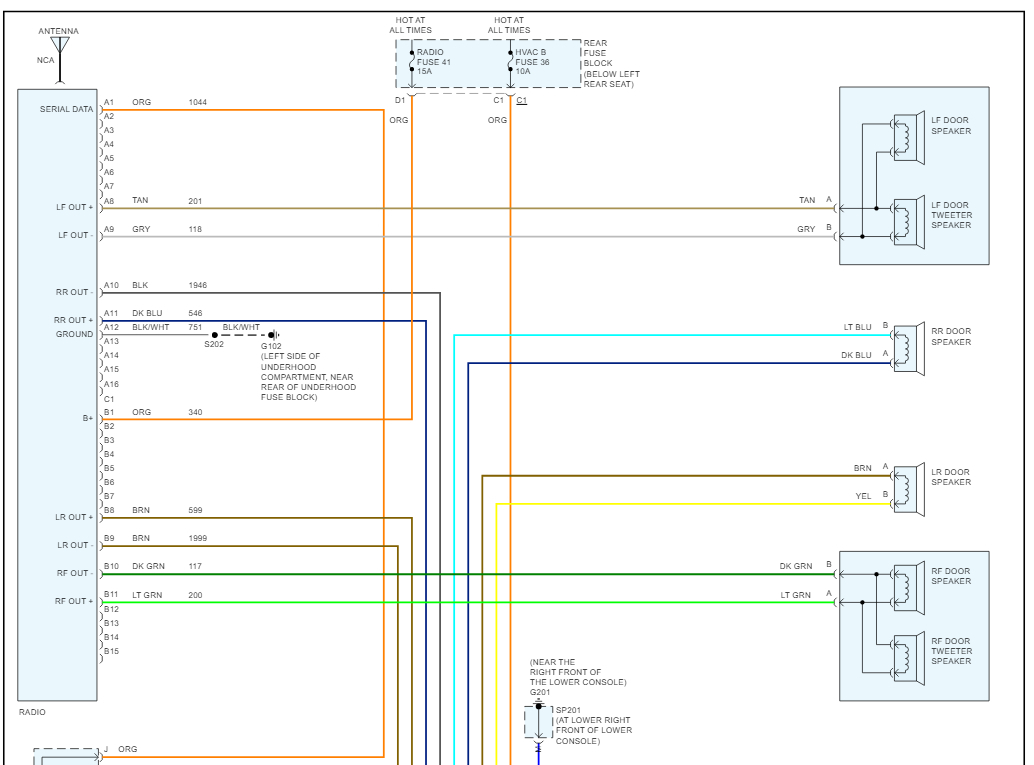Screen dimensions: 1034x765
Task: Click the LR OUT - pin label
Action: point(74,545)
